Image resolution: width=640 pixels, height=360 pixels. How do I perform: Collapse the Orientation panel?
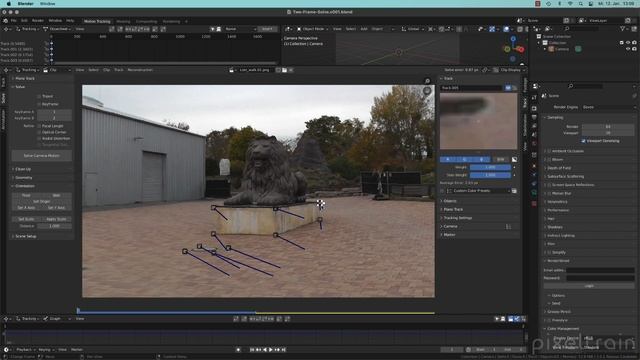tap(24, 186)
